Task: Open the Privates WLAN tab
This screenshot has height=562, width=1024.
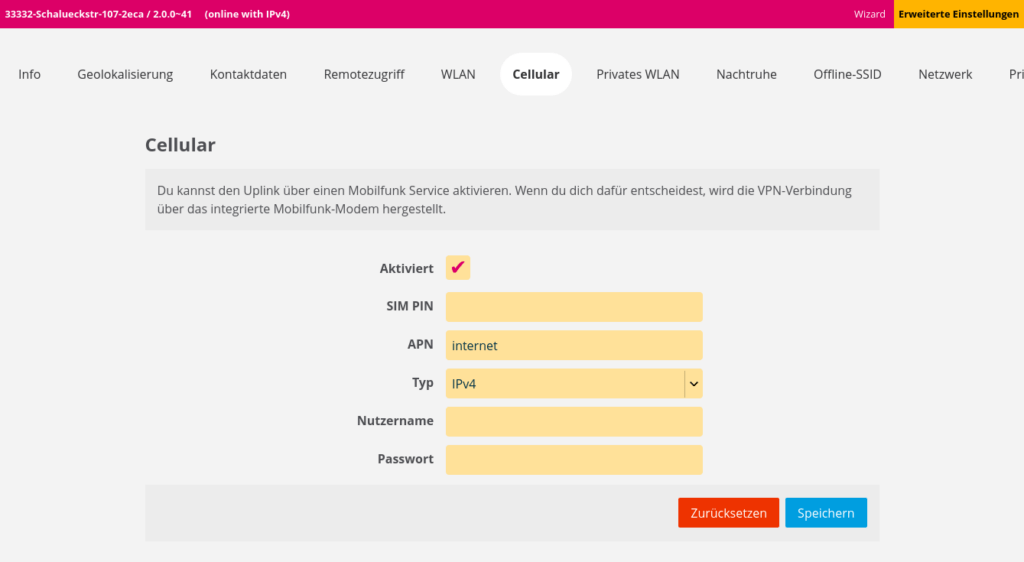Action: coord(638,74)
